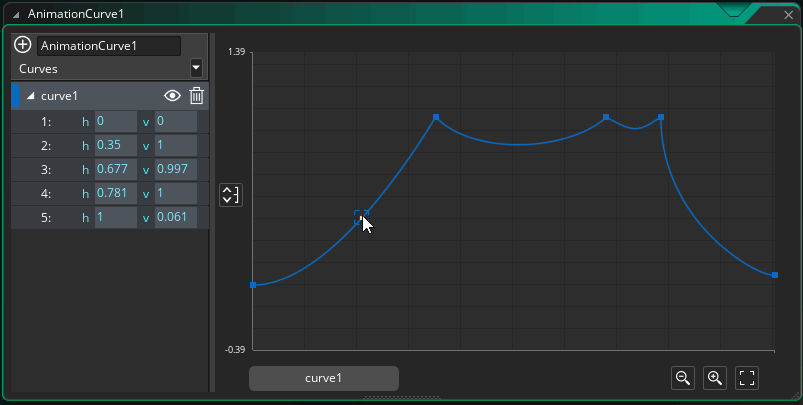
Task: Close the AnimationCurve1 window
Action: click(789, 15)
